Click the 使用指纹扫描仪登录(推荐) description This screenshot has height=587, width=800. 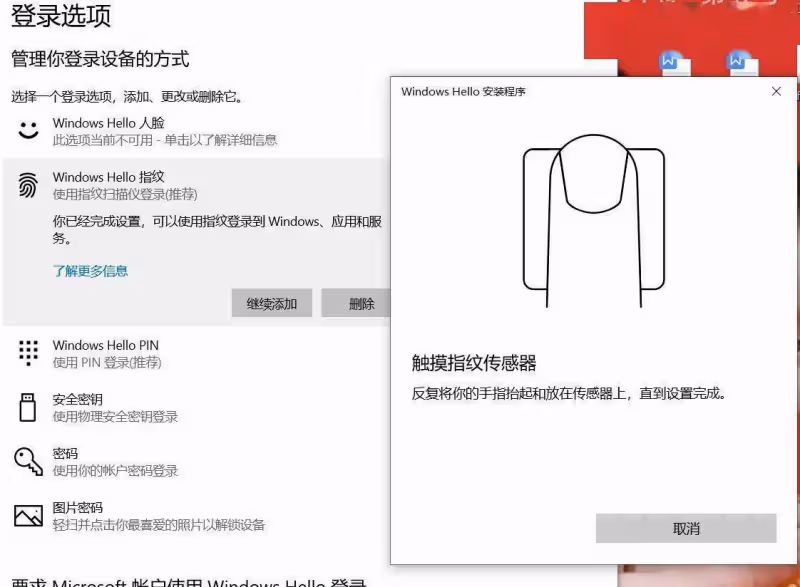tap(125, 194)
